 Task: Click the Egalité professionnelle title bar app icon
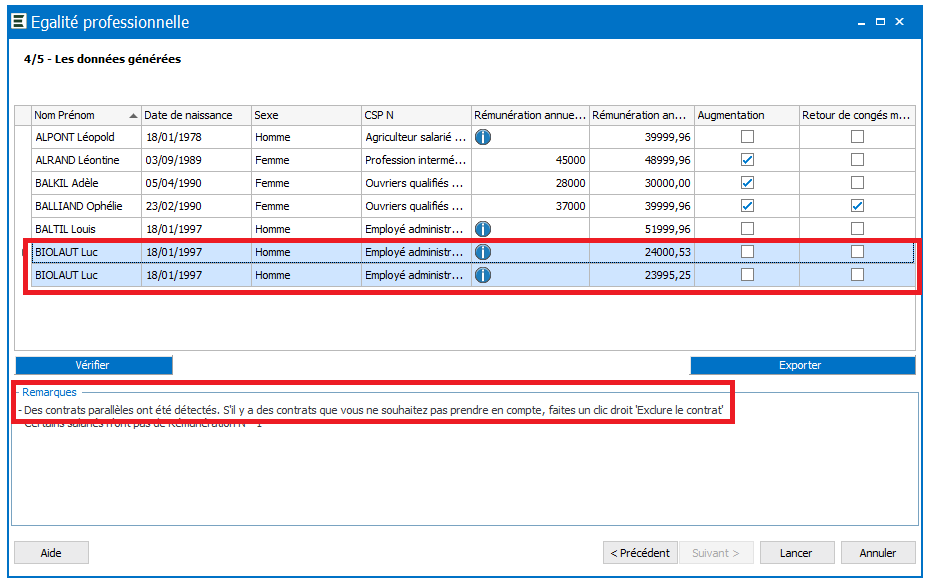tap(19, 21)
